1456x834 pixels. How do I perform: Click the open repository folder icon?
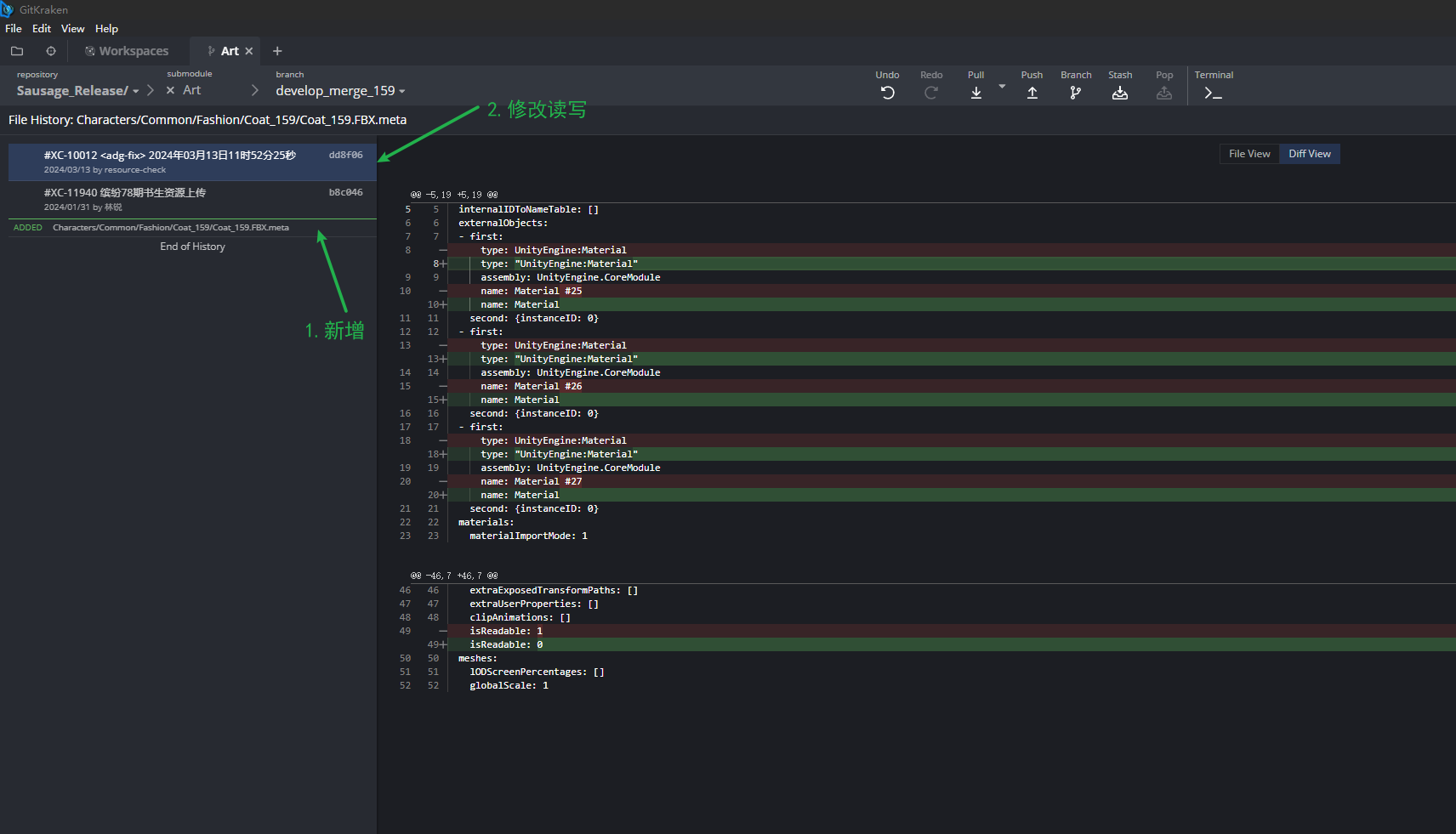pyautogui.click(x=17, y=51)
